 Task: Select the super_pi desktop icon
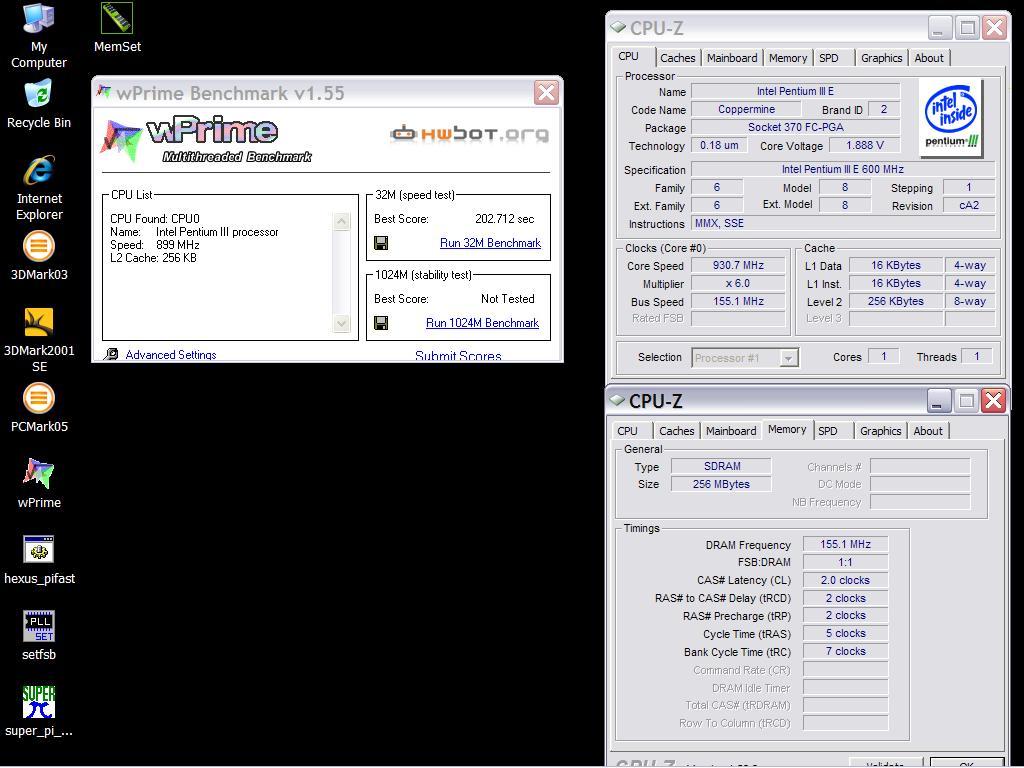point(39,712)
